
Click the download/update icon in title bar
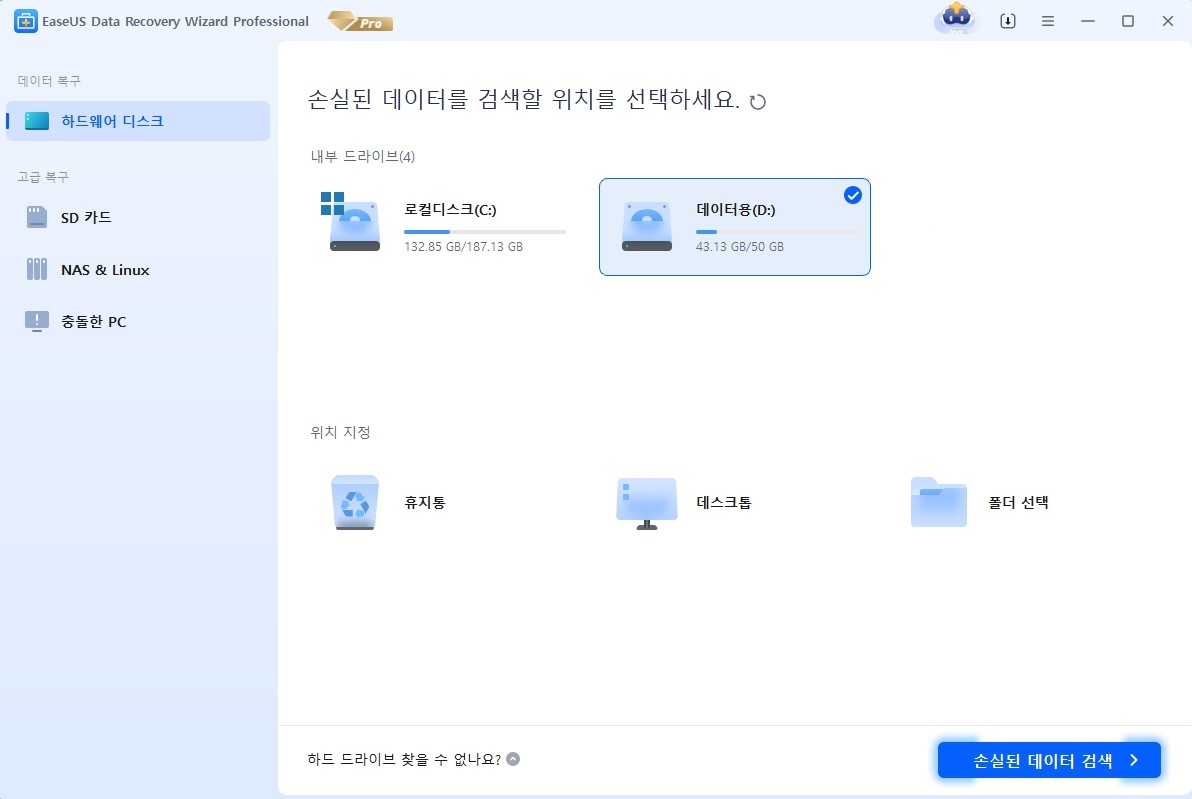(1007, 21)
